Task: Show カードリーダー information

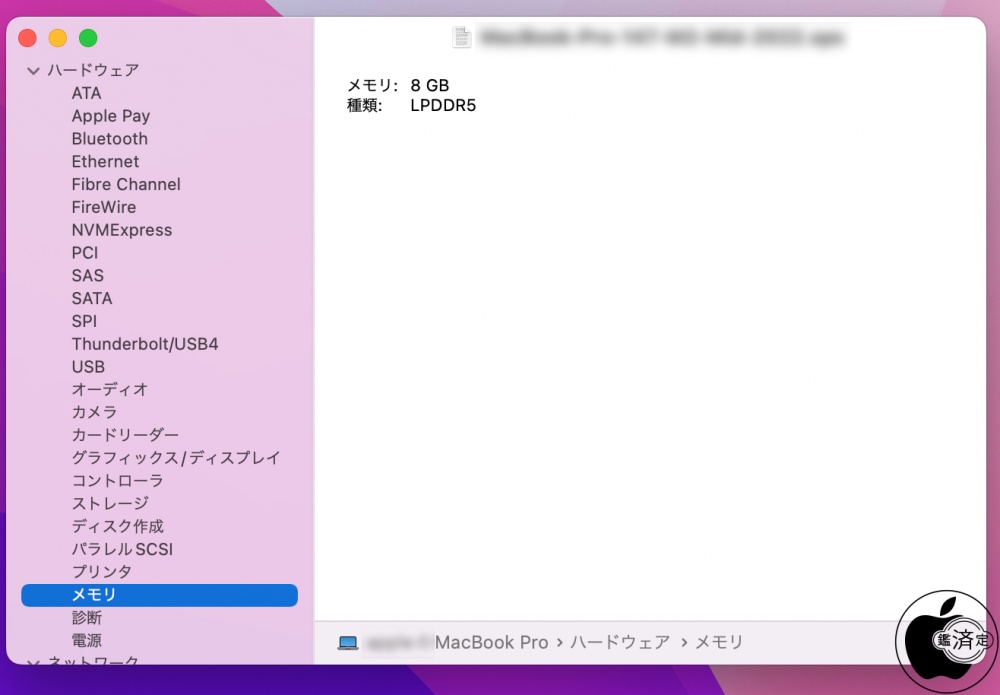Action: click(x=125, y=435)
